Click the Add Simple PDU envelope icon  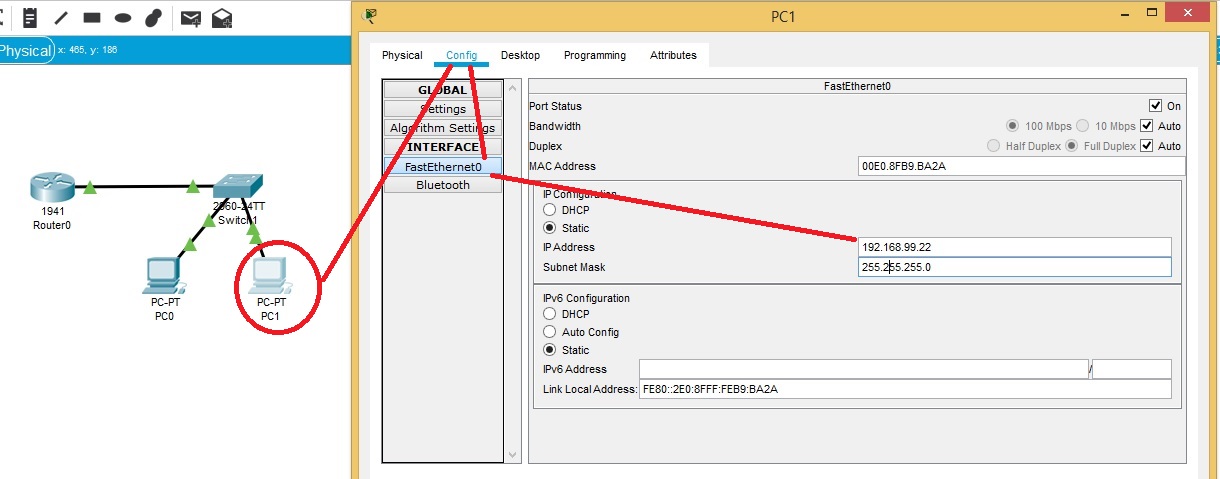tap(190, 17)
